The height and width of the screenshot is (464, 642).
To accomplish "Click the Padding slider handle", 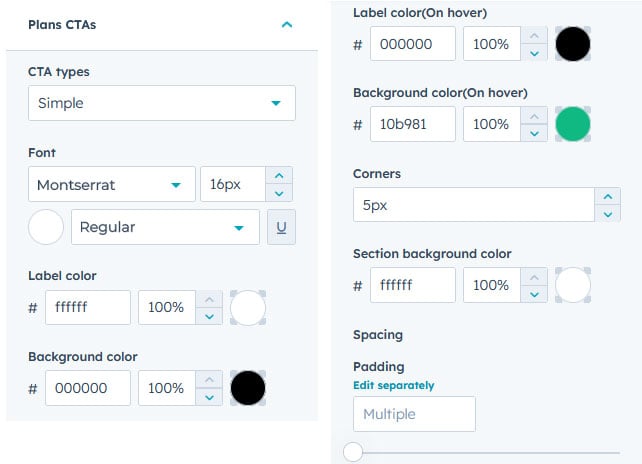I will pyautogui.click(x=353, y=452).
